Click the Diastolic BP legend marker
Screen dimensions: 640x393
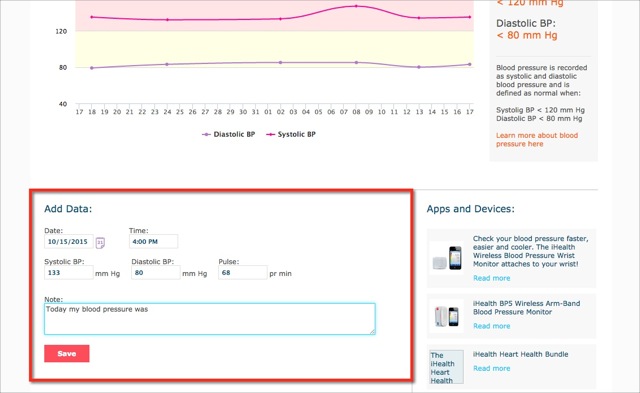pos(207,134)
